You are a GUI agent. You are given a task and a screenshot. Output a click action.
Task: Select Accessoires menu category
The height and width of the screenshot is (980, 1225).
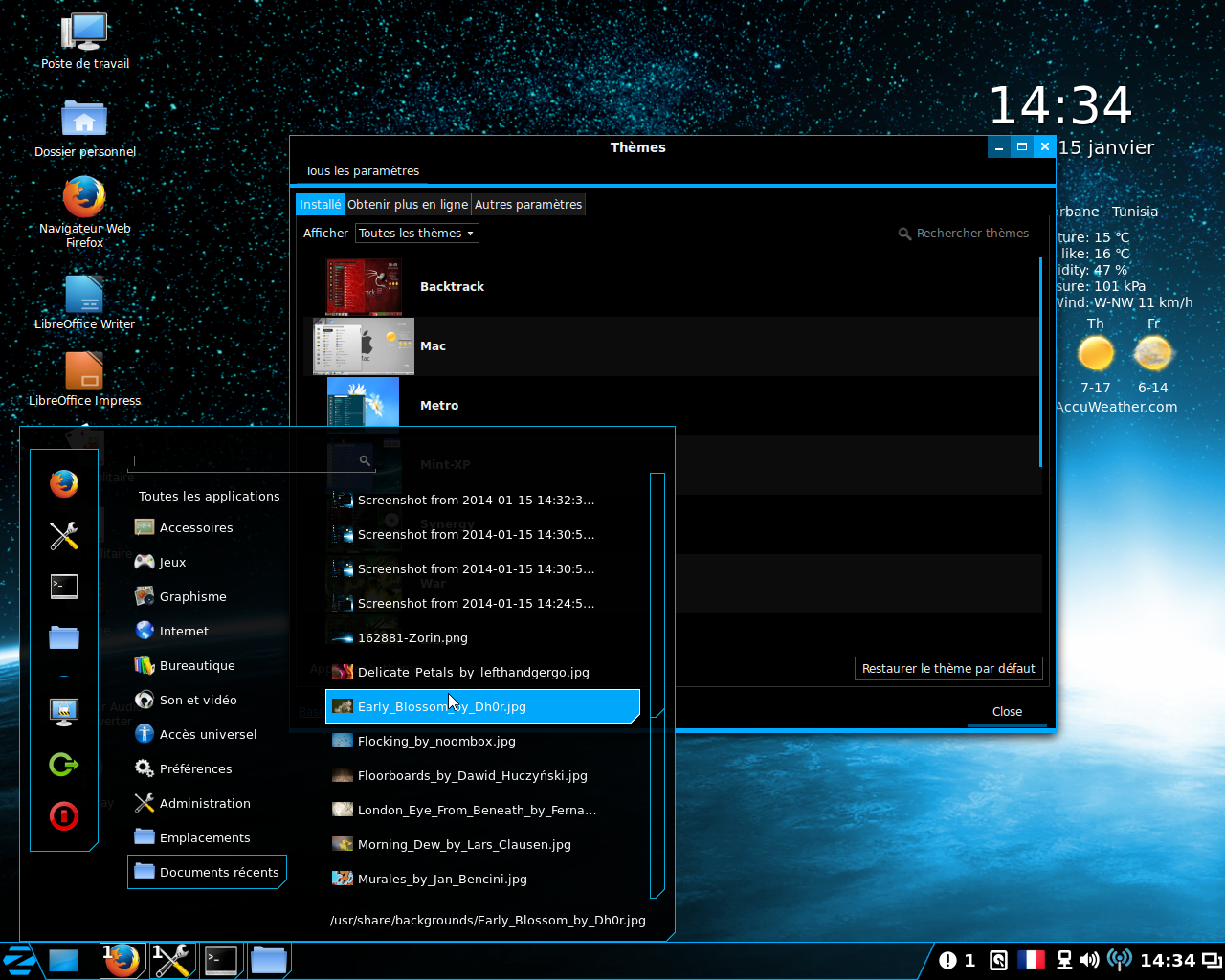coord(208,528)
